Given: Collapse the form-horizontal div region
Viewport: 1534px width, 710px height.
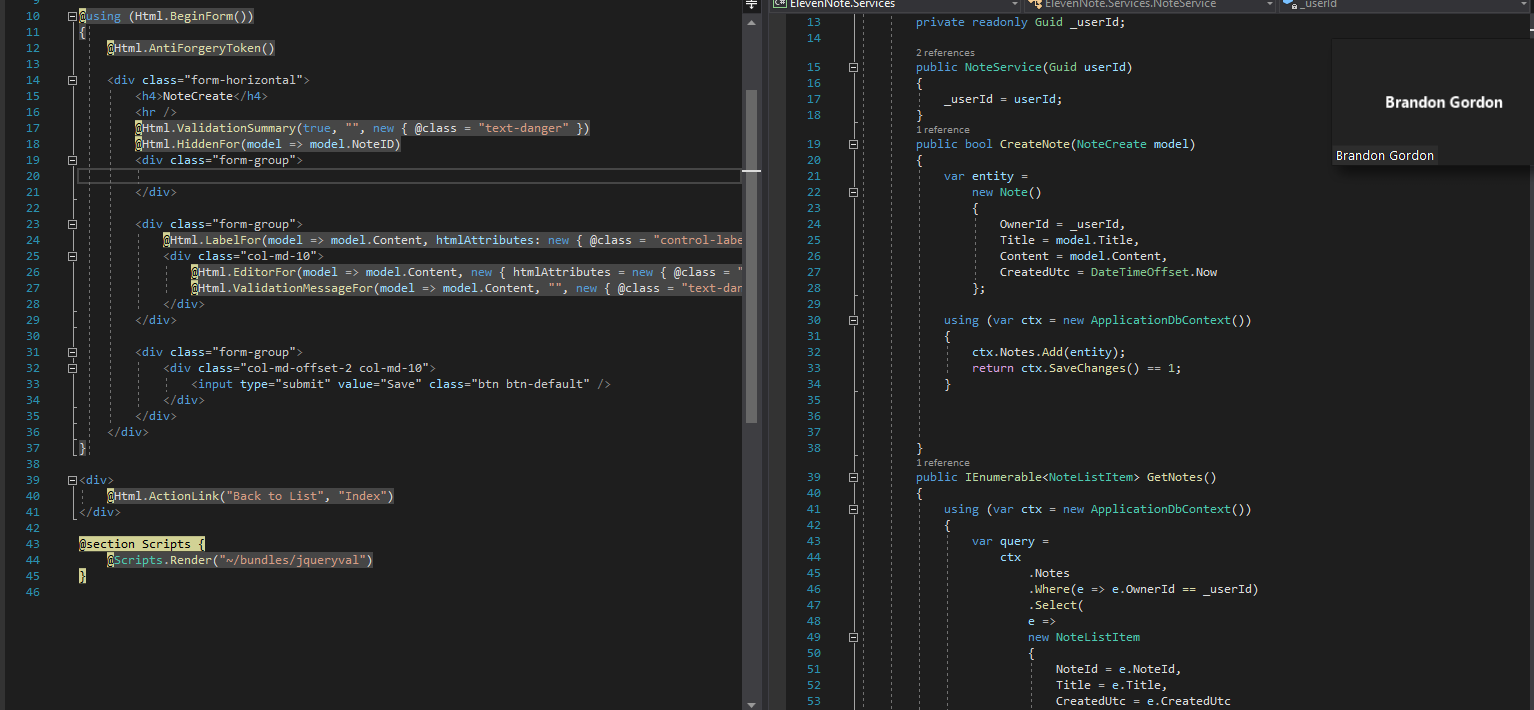Looking at the screenshot, I should 72,80.
